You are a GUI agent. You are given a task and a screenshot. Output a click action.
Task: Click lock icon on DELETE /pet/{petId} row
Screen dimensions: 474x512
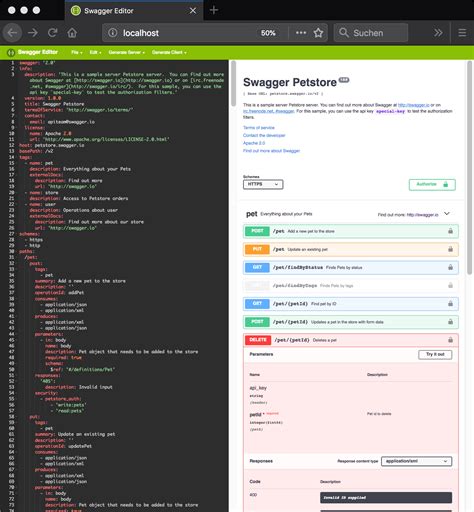(x=450, y=340)
